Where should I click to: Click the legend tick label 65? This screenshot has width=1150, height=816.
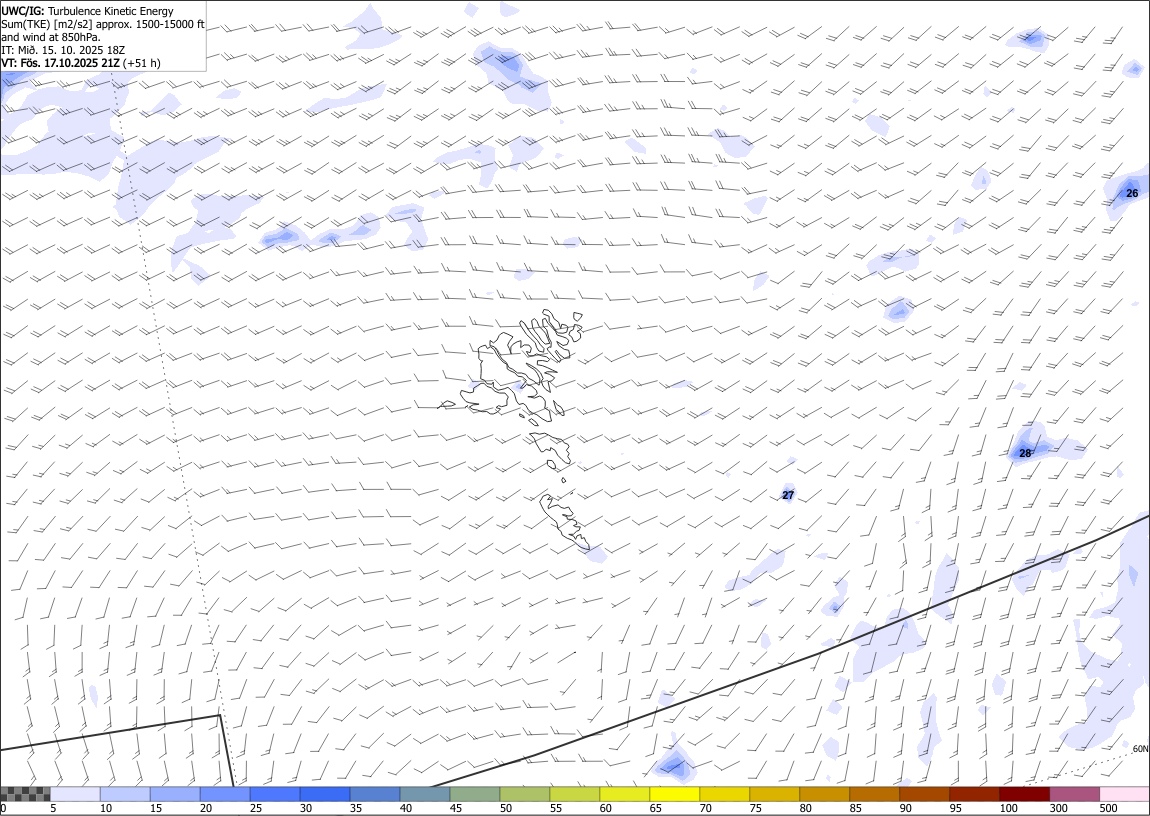pyautogui.click(x=655, y=809)
